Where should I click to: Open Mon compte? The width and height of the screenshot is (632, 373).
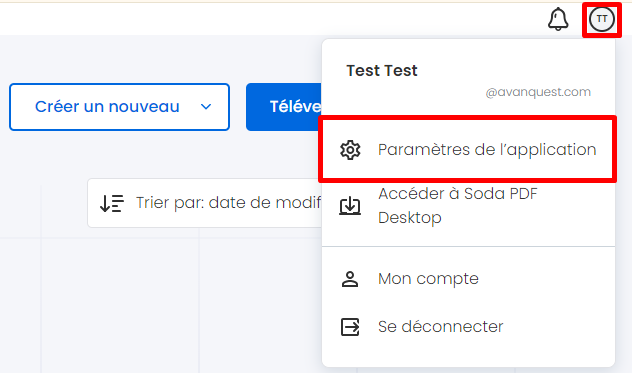tap(468, 279)
